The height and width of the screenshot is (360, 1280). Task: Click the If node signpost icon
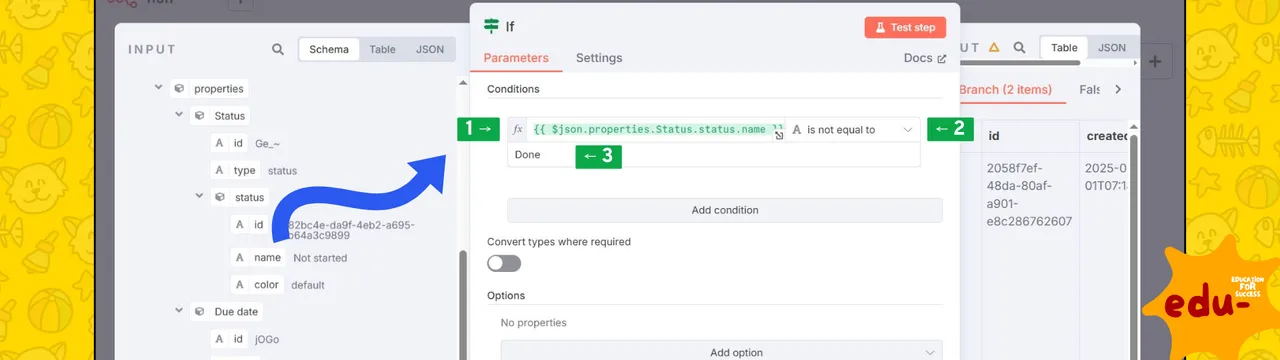[x=491, y=27]
